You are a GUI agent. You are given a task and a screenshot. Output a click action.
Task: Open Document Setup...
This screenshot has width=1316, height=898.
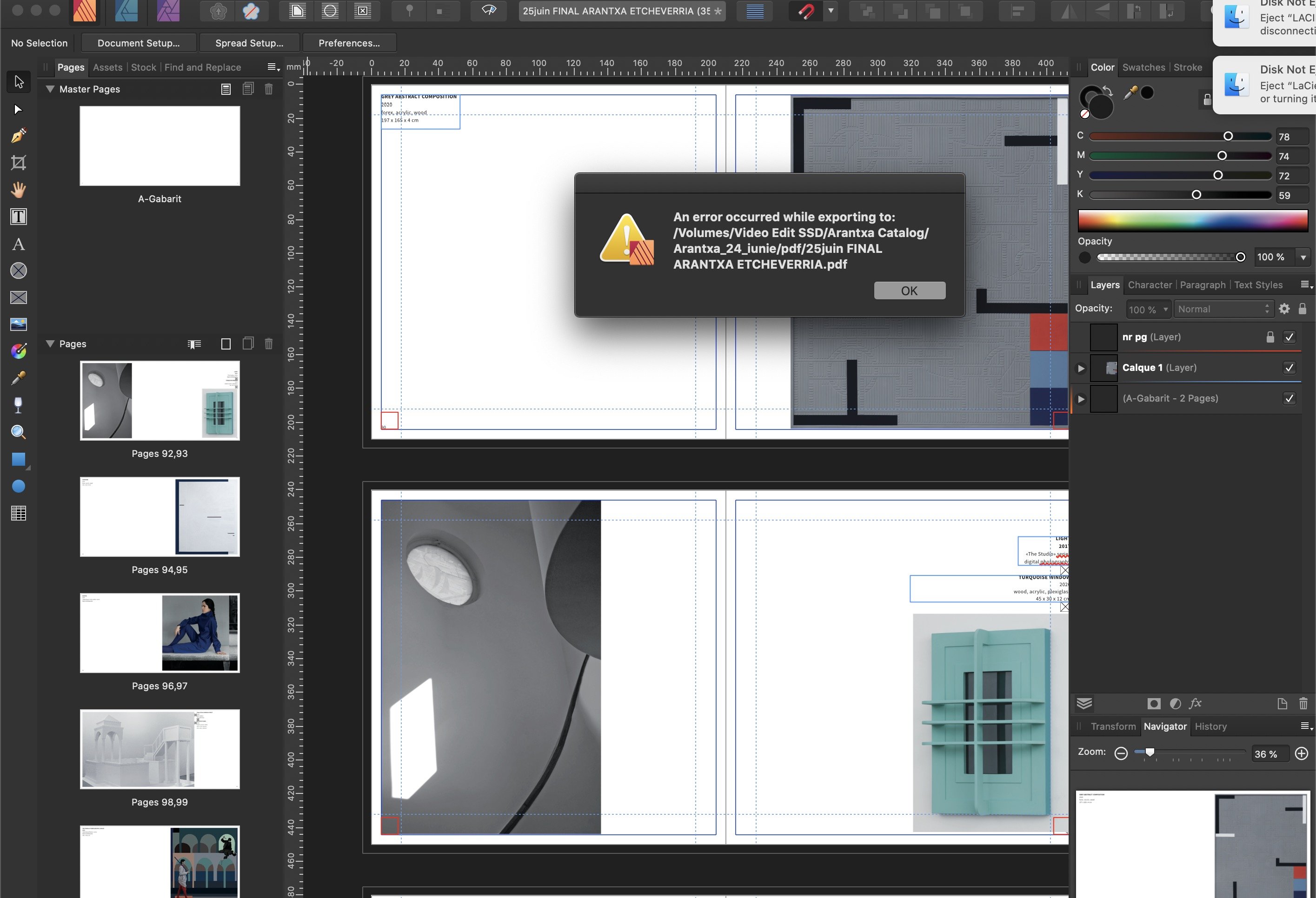pos(139,43)
